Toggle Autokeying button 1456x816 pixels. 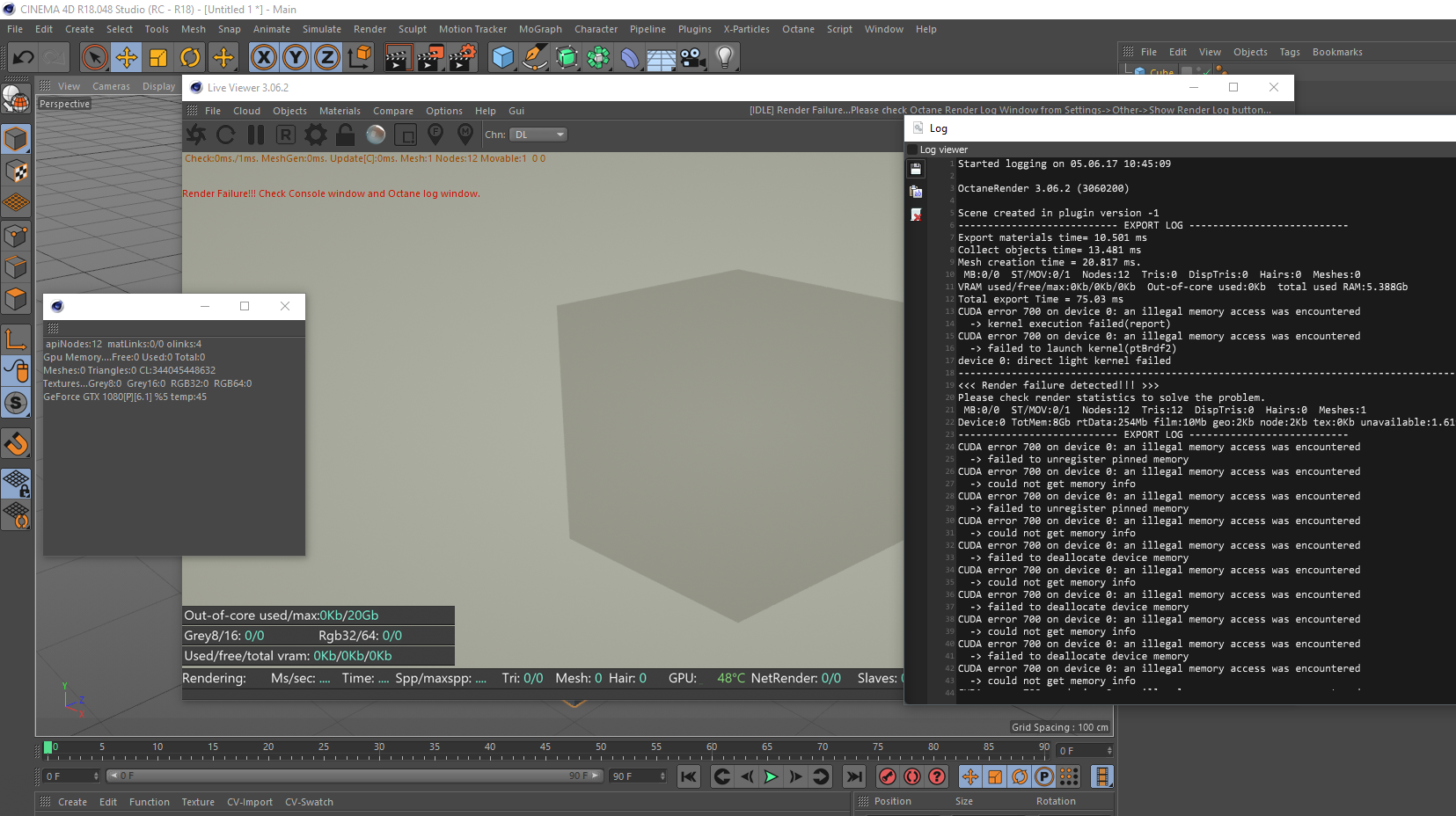(x=912, y=776)
